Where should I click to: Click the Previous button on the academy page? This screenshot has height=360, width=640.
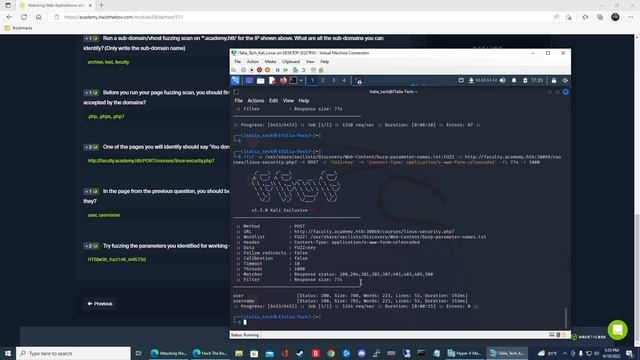[x=100, y=304]
